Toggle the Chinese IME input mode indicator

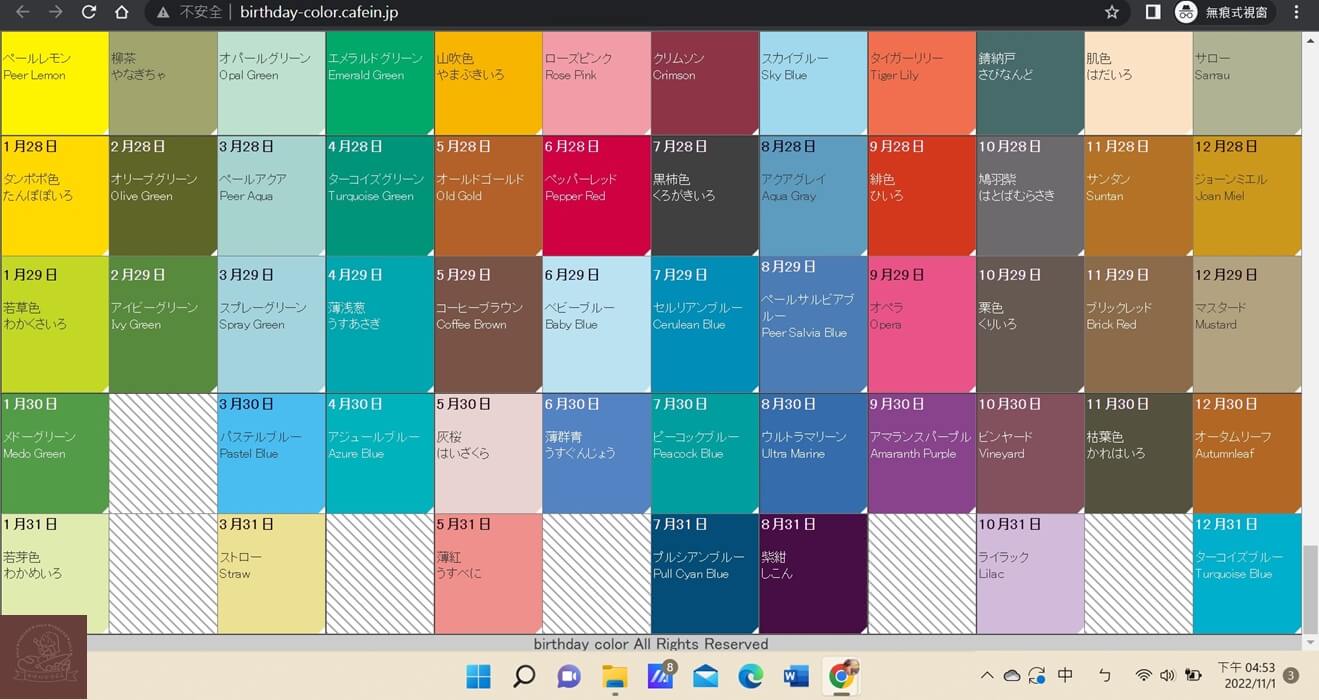pyautogui.click(x=1065, y=676)
